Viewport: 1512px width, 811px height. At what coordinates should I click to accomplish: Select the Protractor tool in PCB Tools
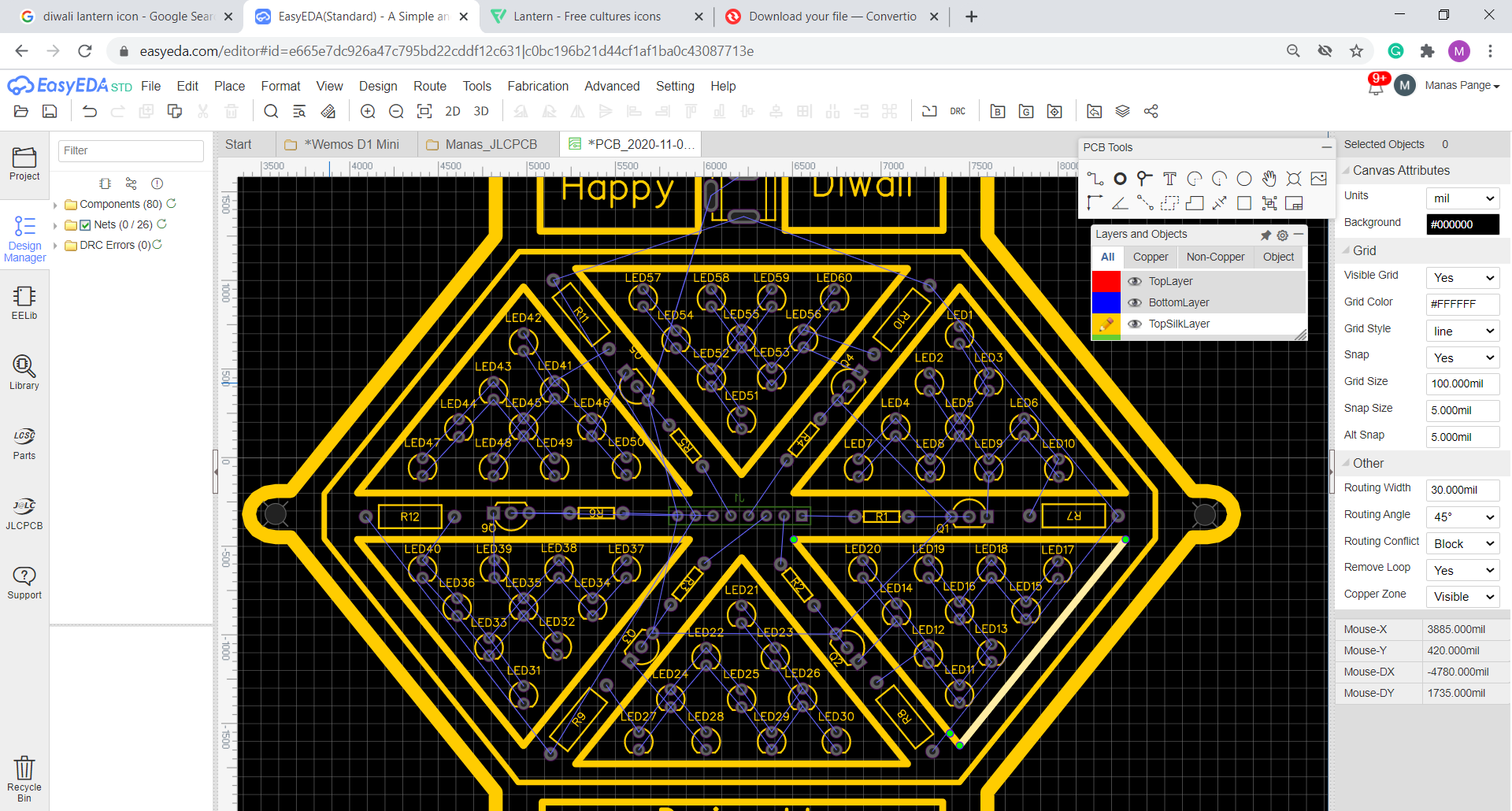pos(1120,203)
